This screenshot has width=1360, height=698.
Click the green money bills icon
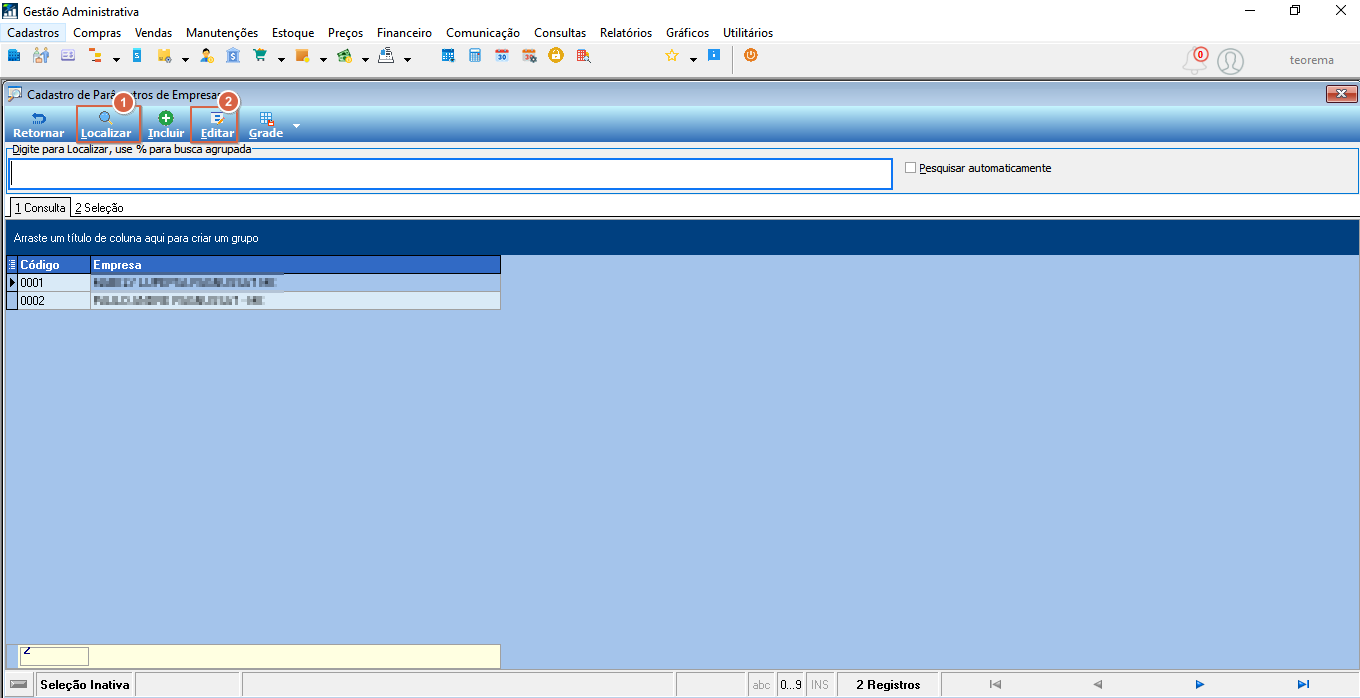coord(344,56)
